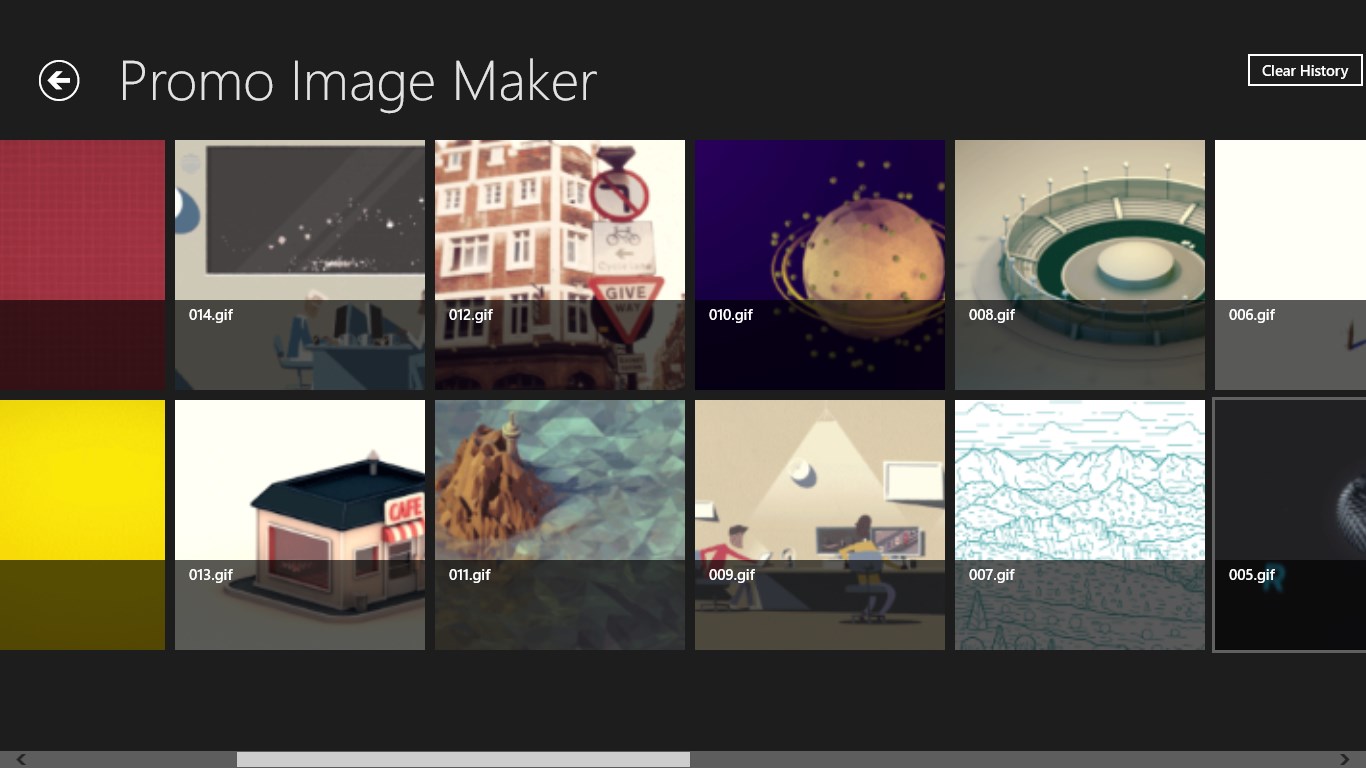Choose the 008.gif stadium thumbnail
Image resolution: width=1366 pixels, height=768 pixels.
tap(1080, 265)
